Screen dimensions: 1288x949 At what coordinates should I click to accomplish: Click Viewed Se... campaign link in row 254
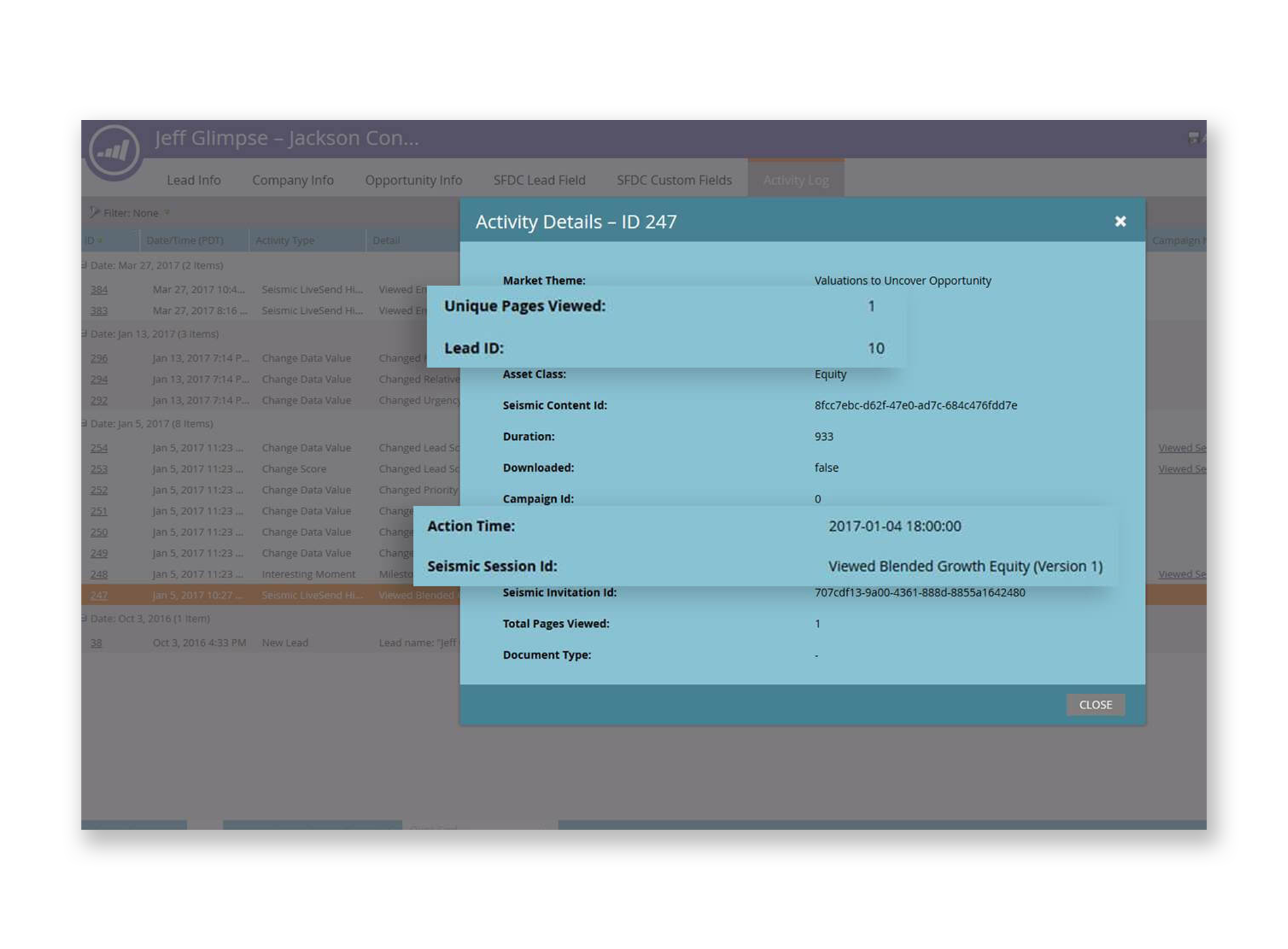(1182, 447)
